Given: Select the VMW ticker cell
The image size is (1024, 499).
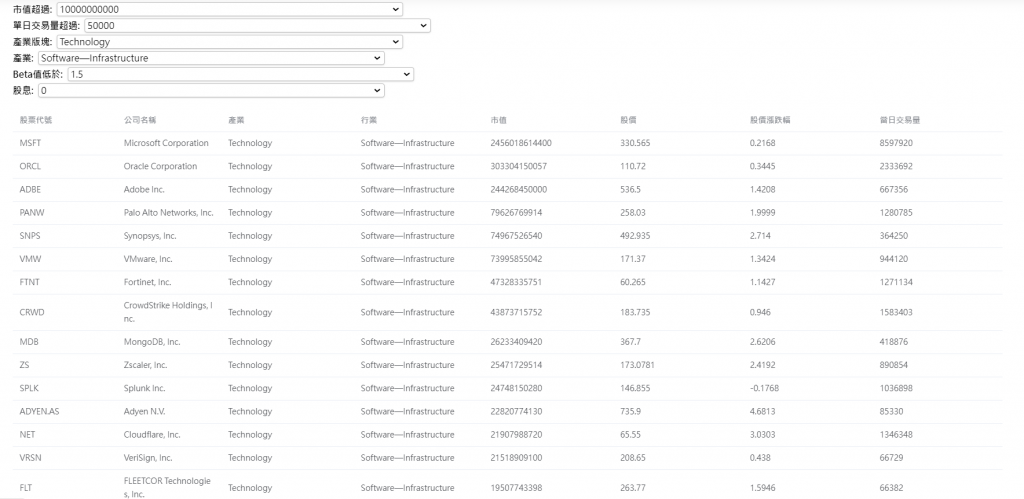Looking at the screenshot, I should (x=30, y=259).
